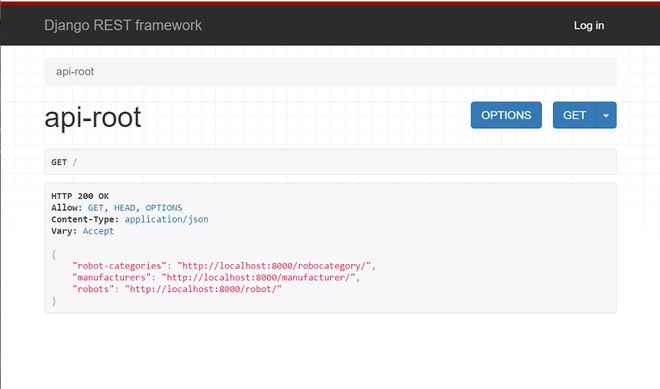
Task: Select the api-root breadcrumb item
Action: [x=75, y=72]
